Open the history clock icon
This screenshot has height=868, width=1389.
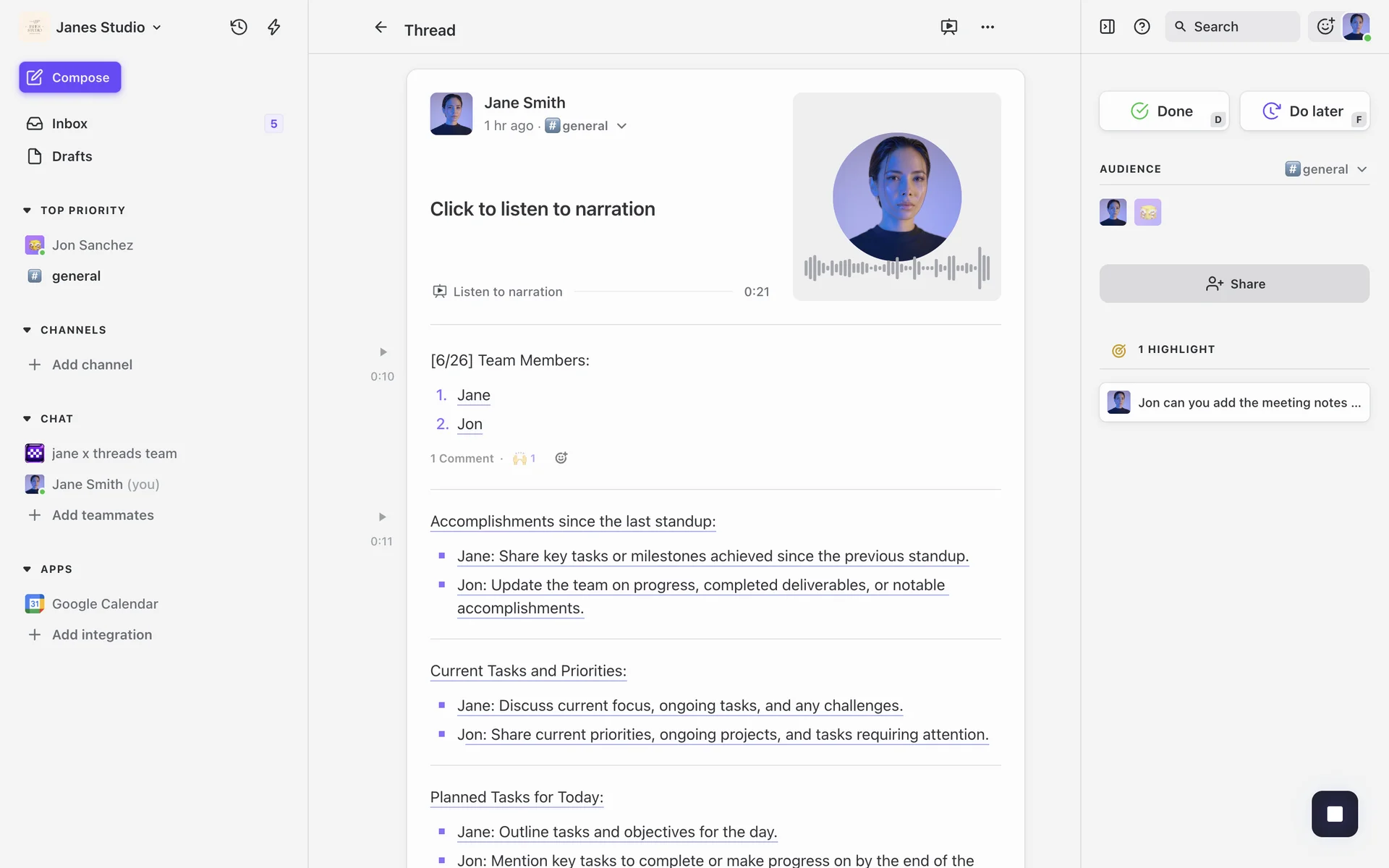pos(239,27)
